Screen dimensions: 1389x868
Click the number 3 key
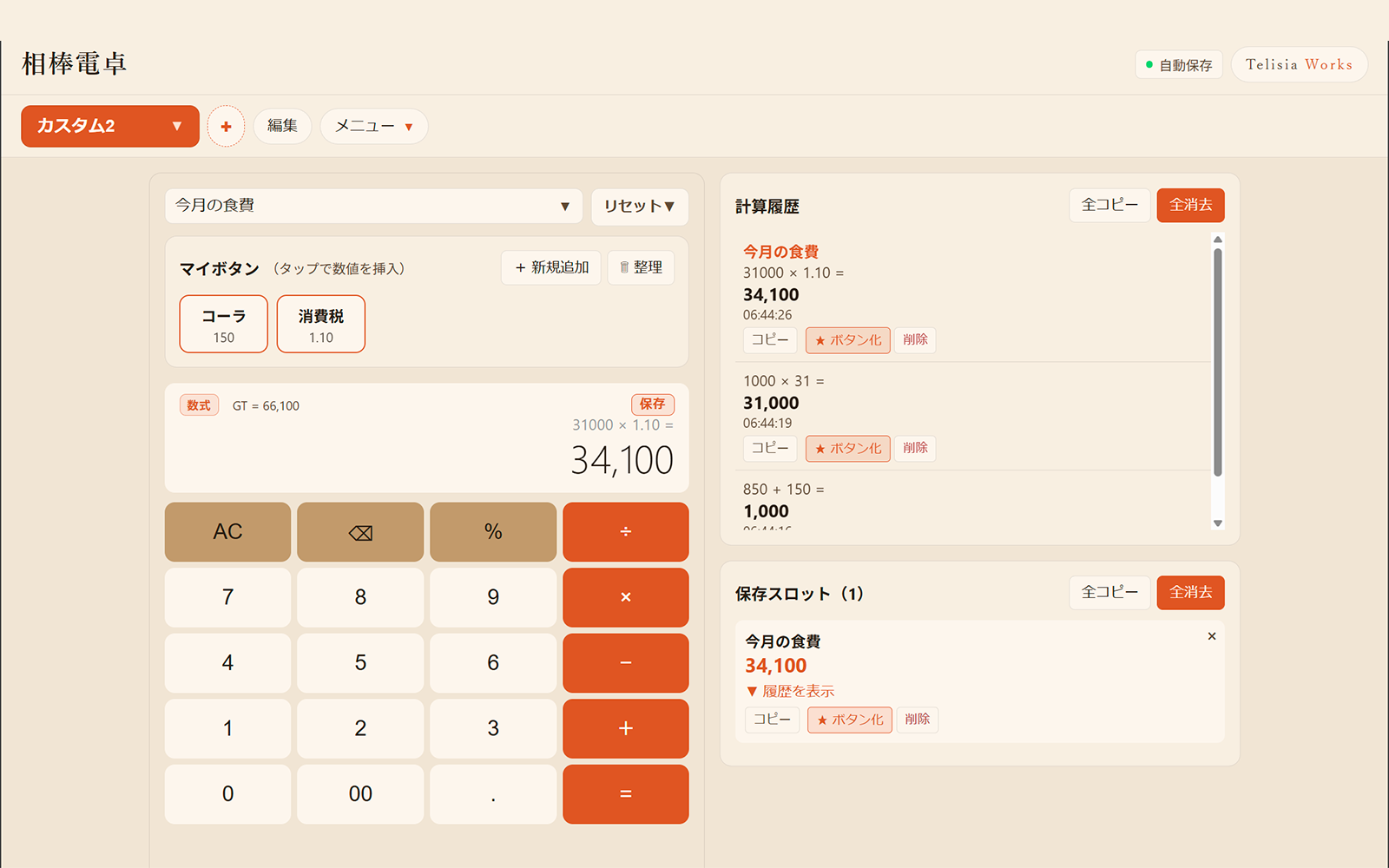click(x=493, y=728)
